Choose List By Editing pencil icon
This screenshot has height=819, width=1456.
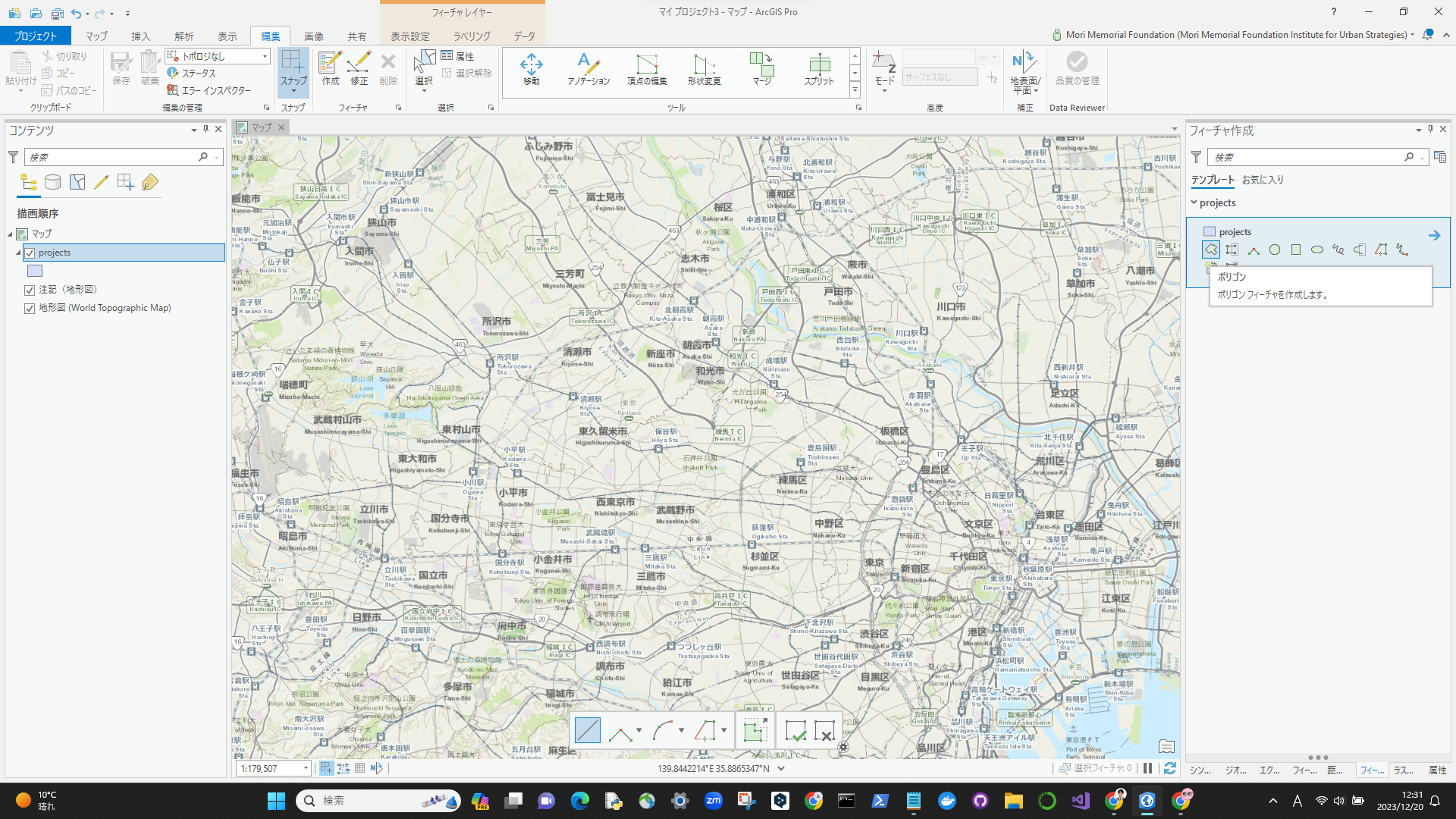coord(101,182)
